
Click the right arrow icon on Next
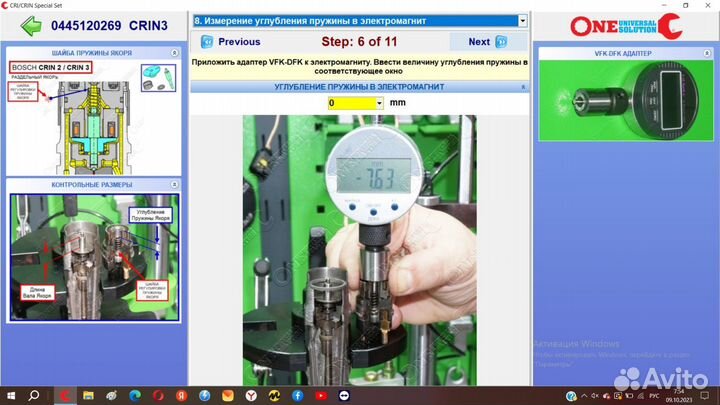(501, 42)
